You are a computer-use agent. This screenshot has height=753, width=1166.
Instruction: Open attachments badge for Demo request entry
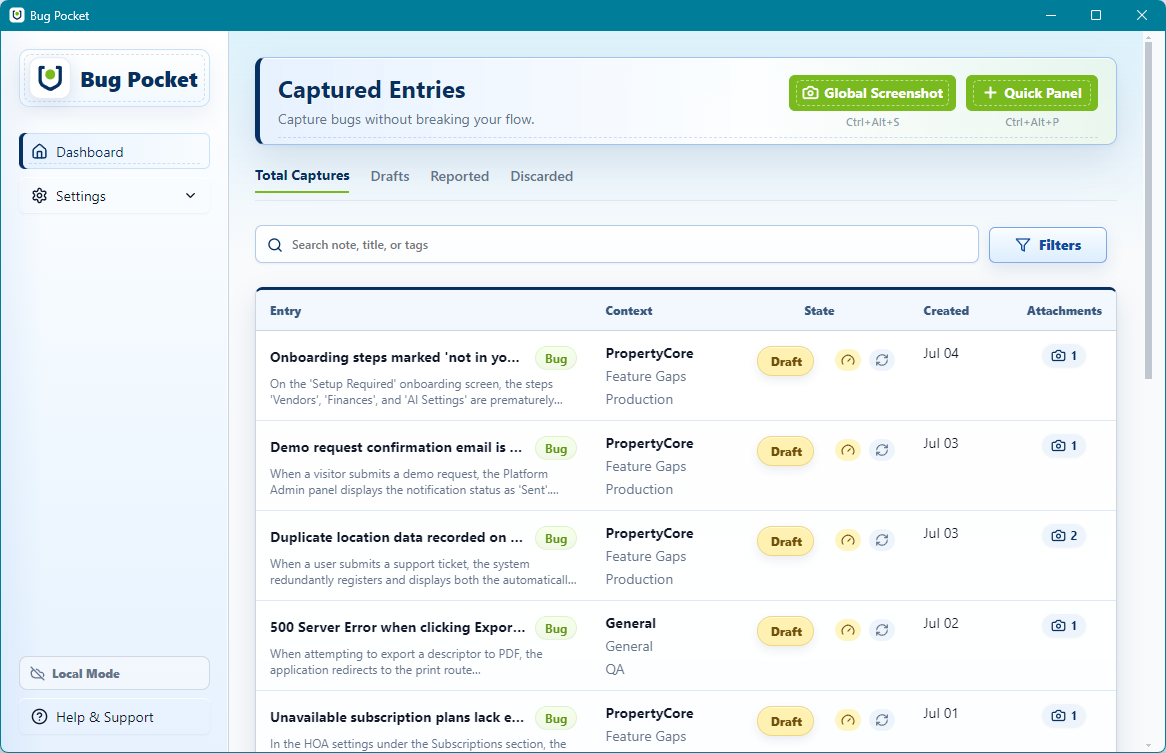point(1064,446)
